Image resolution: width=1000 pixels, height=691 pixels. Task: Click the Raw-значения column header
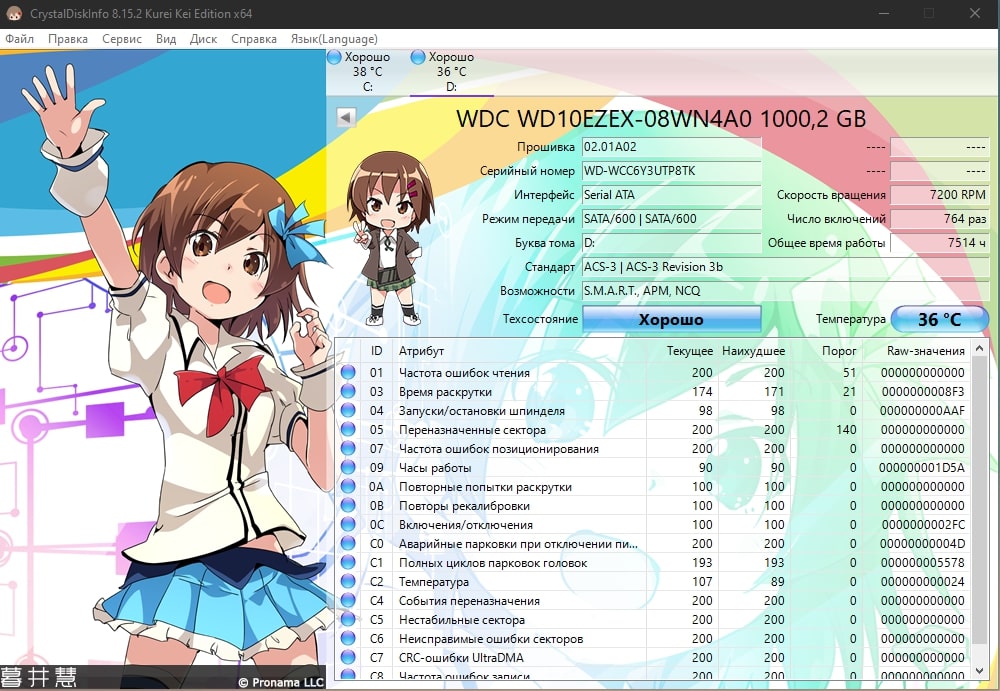coord(925,351)
